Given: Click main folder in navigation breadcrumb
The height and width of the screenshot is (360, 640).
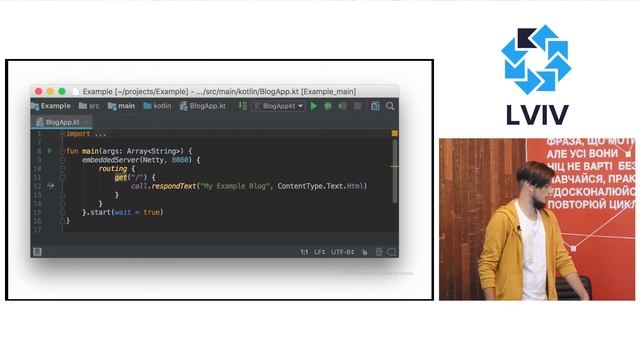Looking at the screenshot, I should [121, 106].
